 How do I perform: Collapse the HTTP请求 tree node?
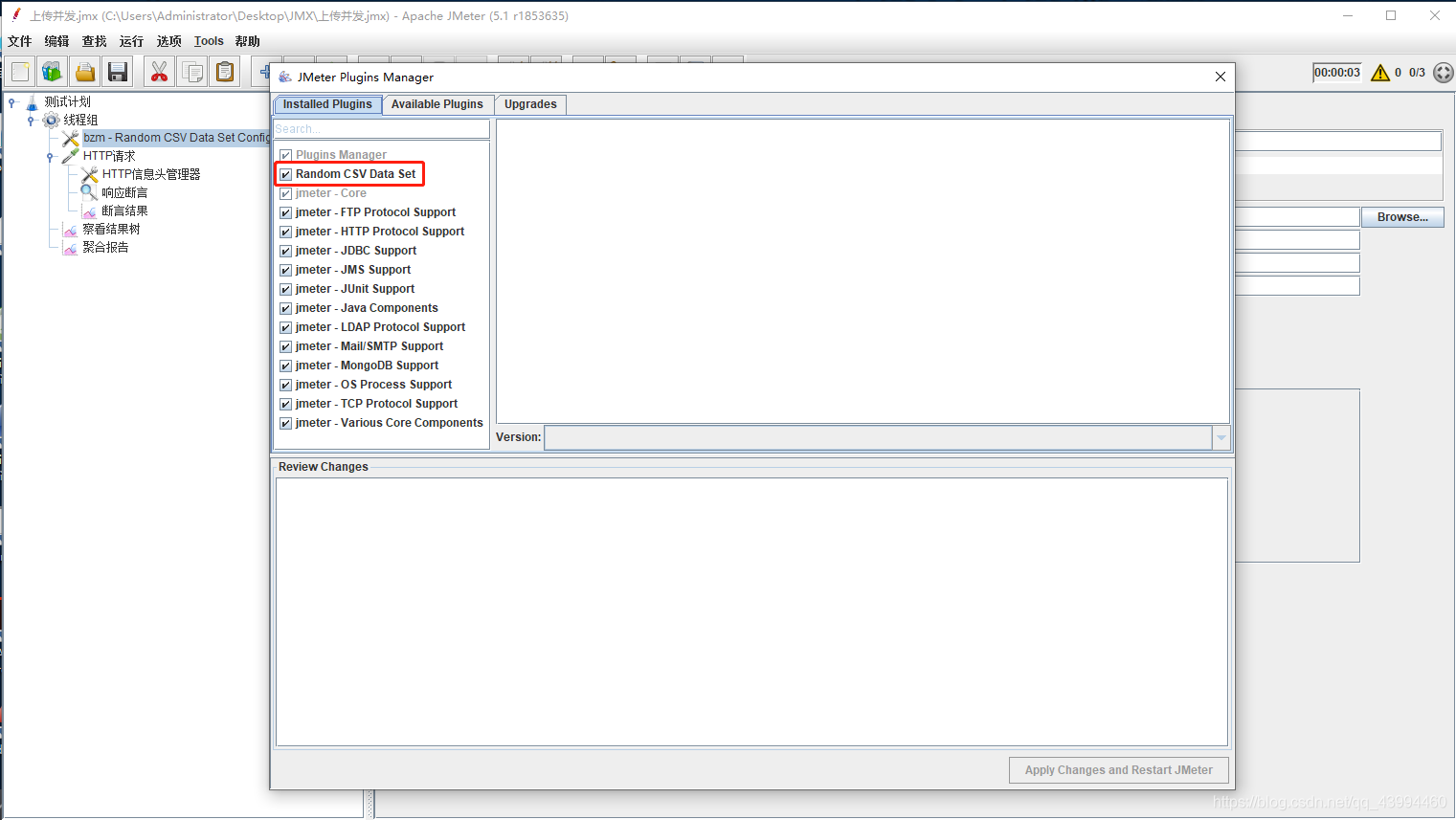(50, 157)
